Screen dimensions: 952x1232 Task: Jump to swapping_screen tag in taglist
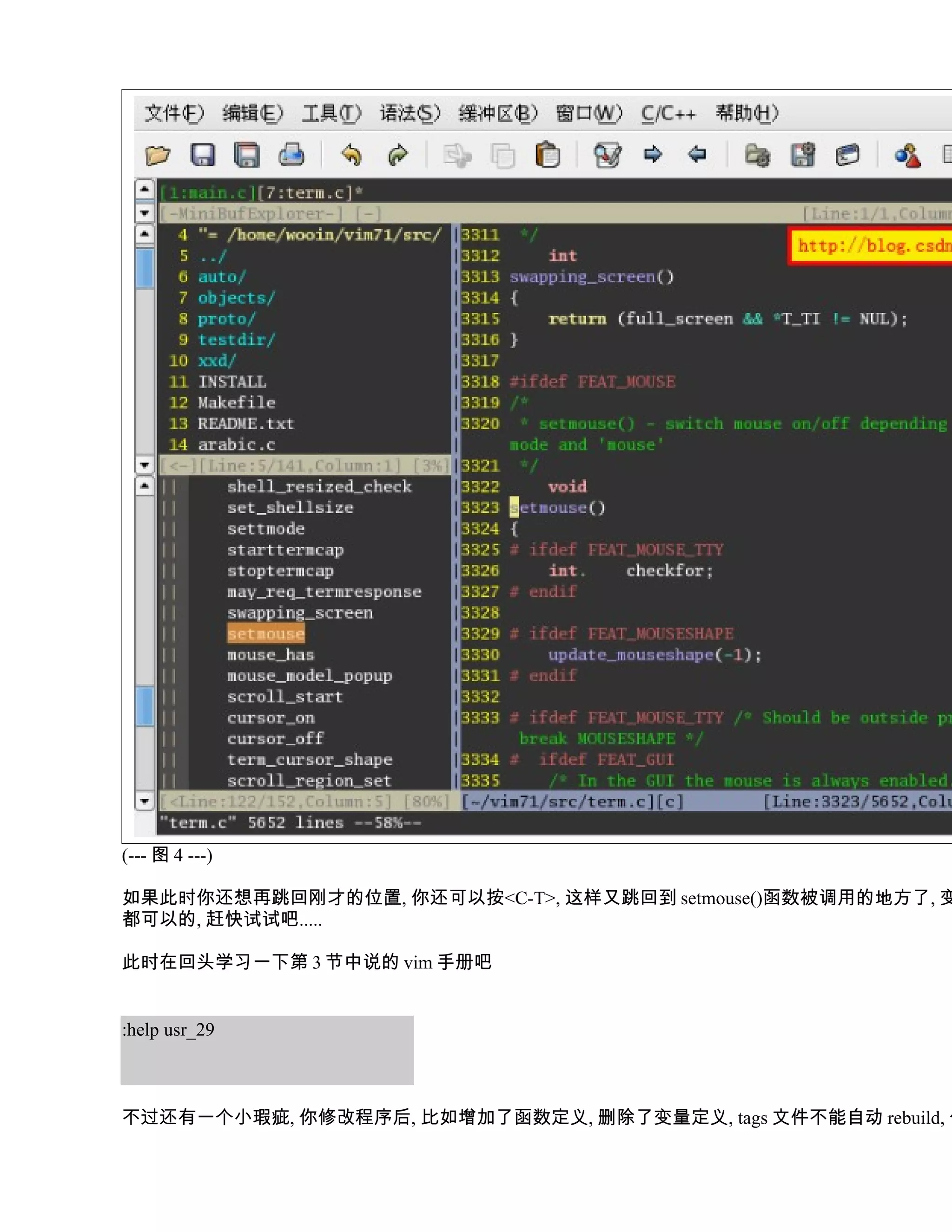tap(300, 613)
